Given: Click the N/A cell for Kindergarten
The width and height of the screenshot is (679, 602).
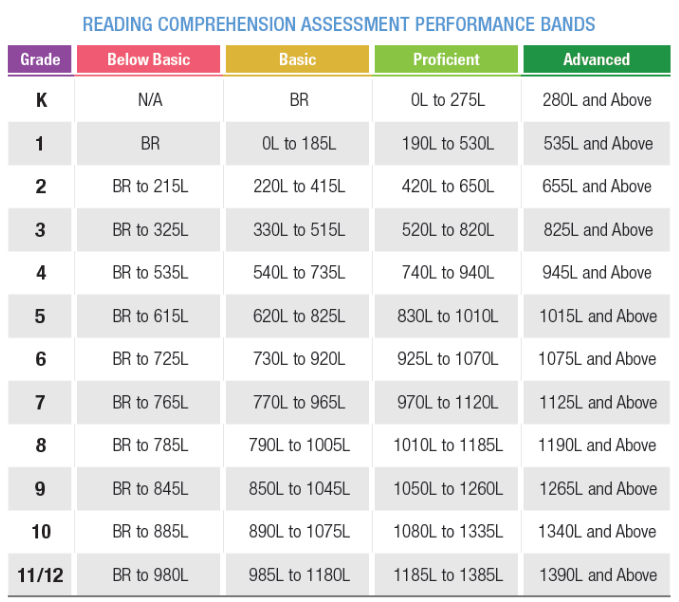Looking at the screenshot, I should (x=149, y=100).
